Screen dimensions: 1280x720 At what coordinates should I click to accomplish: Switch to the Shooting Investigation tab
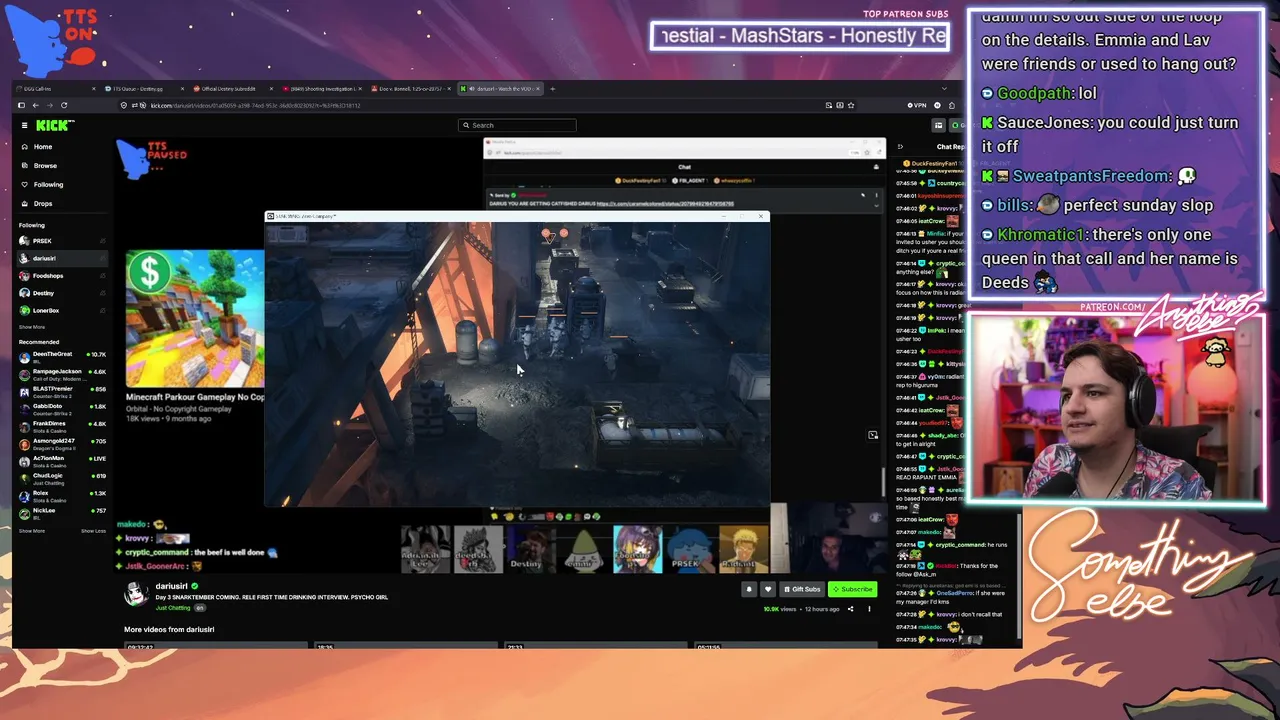pos(321,89)
